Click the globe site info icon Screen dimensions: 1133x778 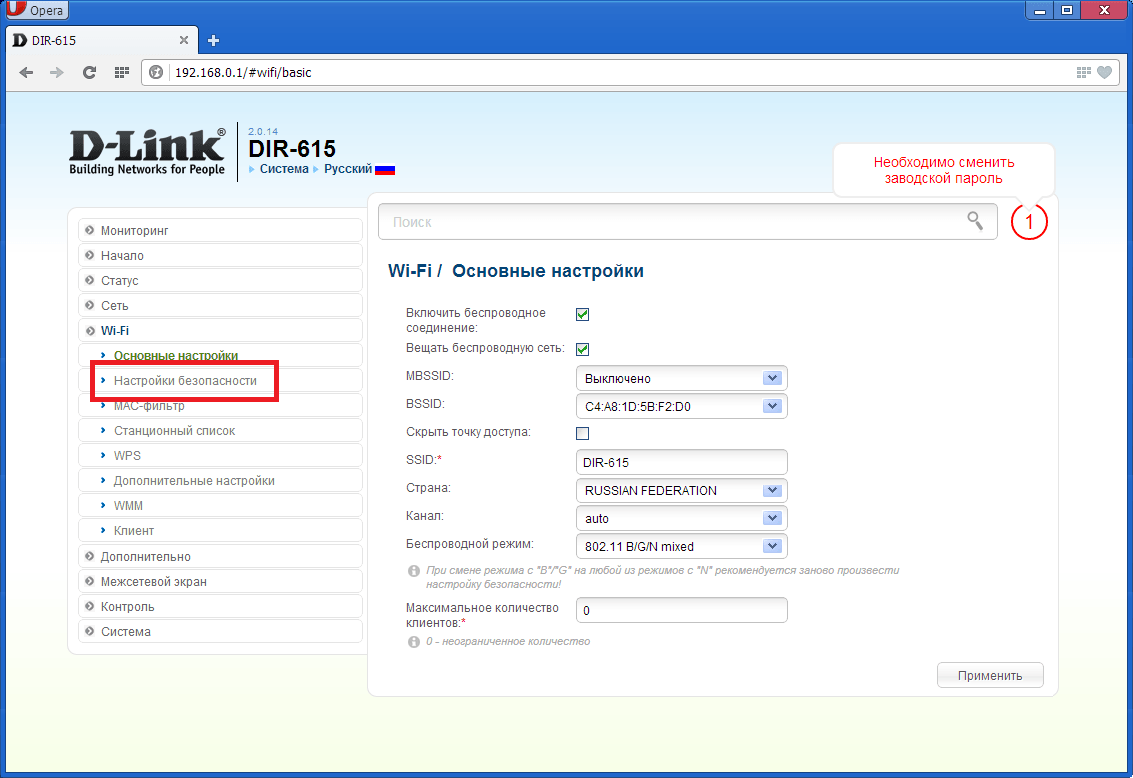[x=155, y=72]
